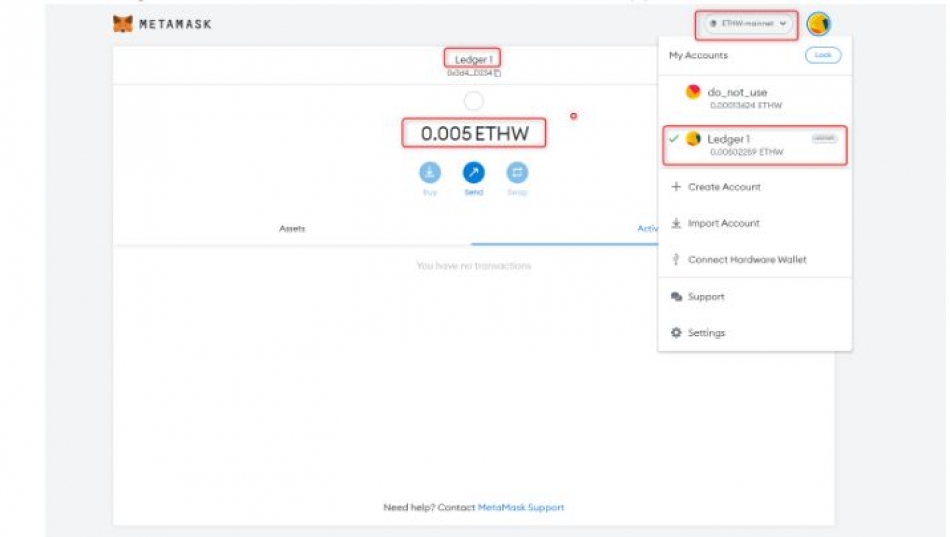Click the METAMASK wordmark text
Screen dimensions: 950x537
(175, 24)
